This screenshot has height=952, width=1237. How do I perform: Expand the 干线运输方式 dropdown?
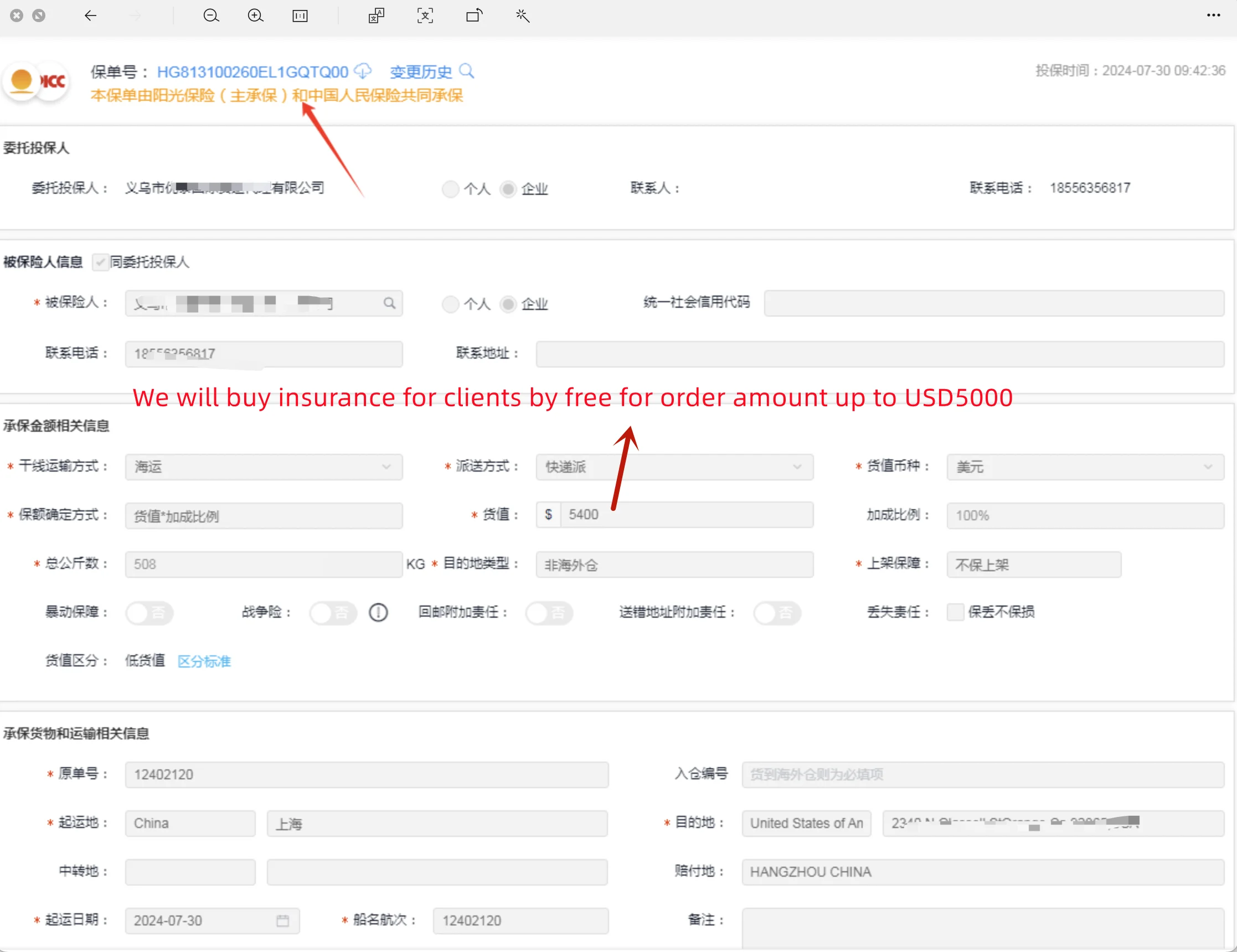pyautogui.click(x=264, y=467)
